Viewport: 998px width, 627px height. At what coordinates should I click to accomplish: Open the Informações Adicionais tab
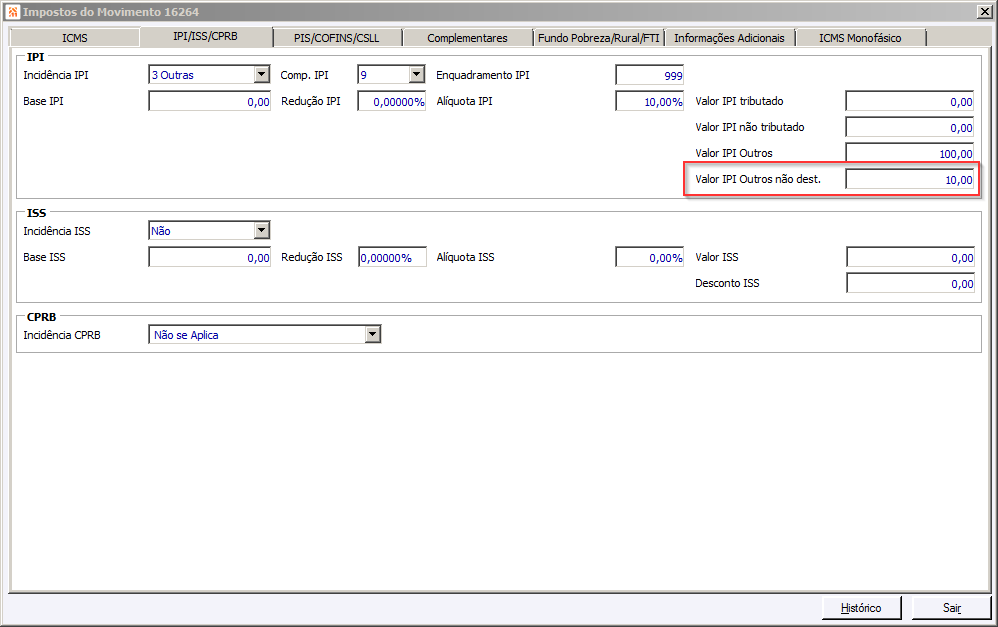click(729, 38)
